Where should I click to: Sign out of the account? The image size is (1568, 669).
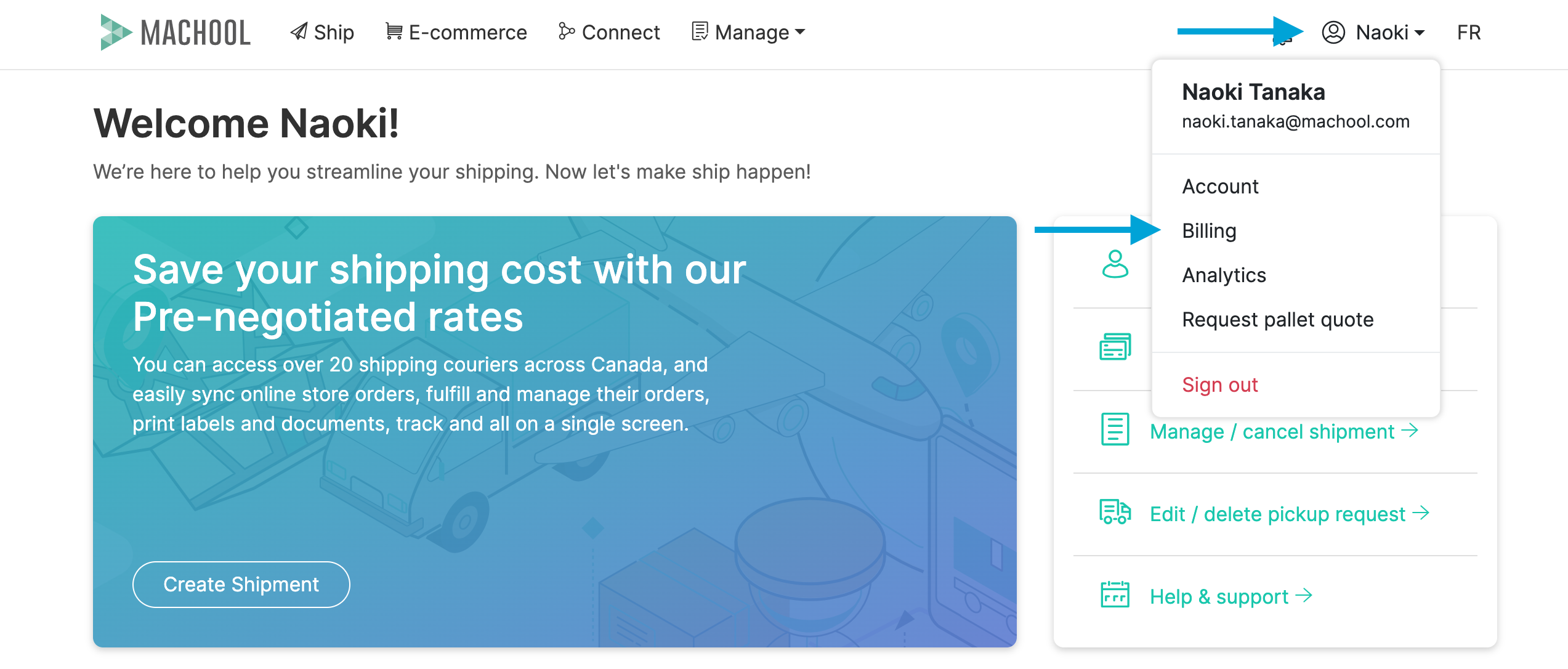[x=1219, y=384]
